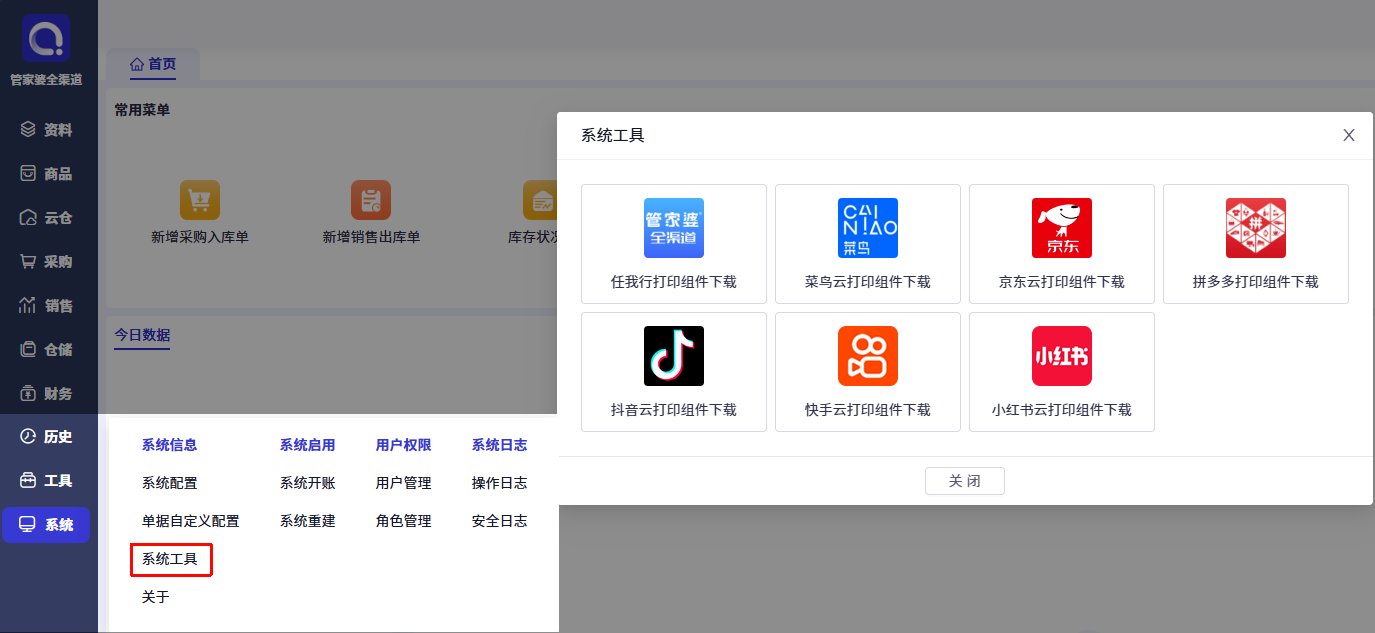Click the 新增采购入库单 shortcut icon

coord(200,200)
